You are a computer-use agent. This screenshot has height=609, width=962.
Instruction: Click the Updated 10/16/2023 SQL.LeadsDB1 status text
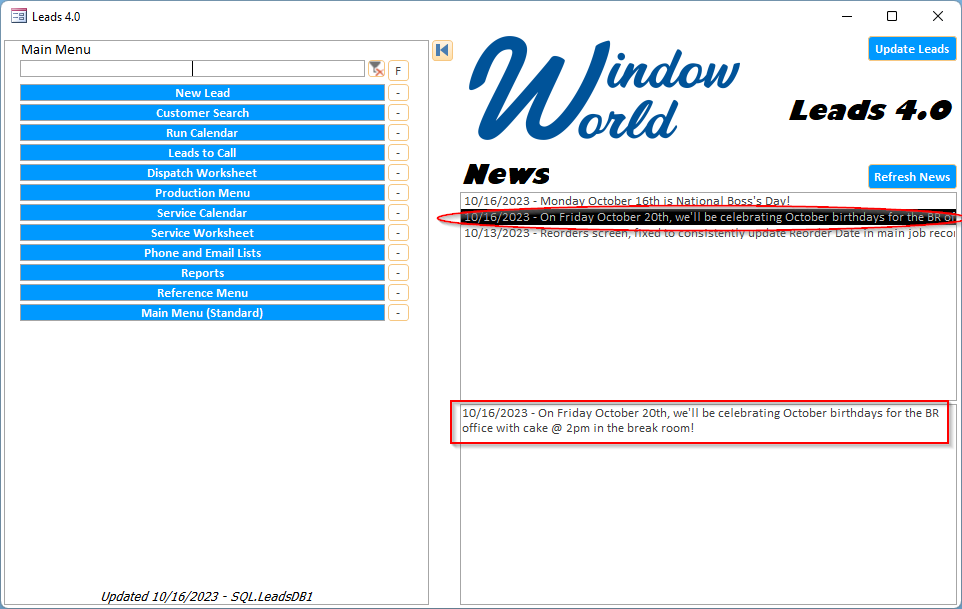(x=207, y=596)
